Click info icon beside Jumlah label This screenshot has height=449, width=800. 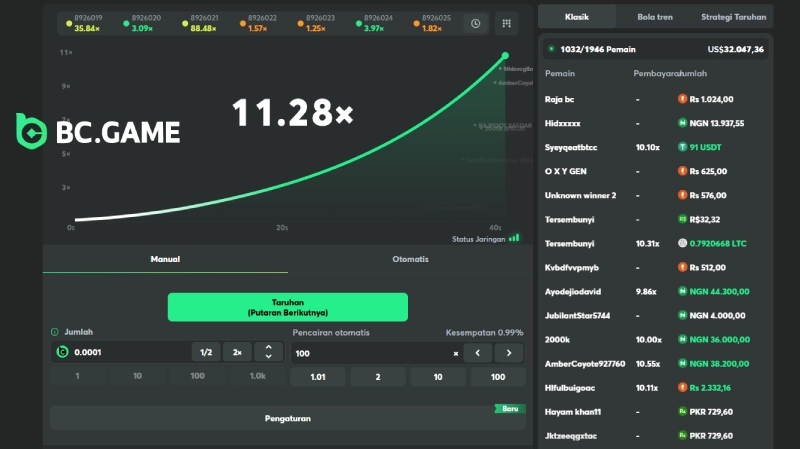coord(55,332)
